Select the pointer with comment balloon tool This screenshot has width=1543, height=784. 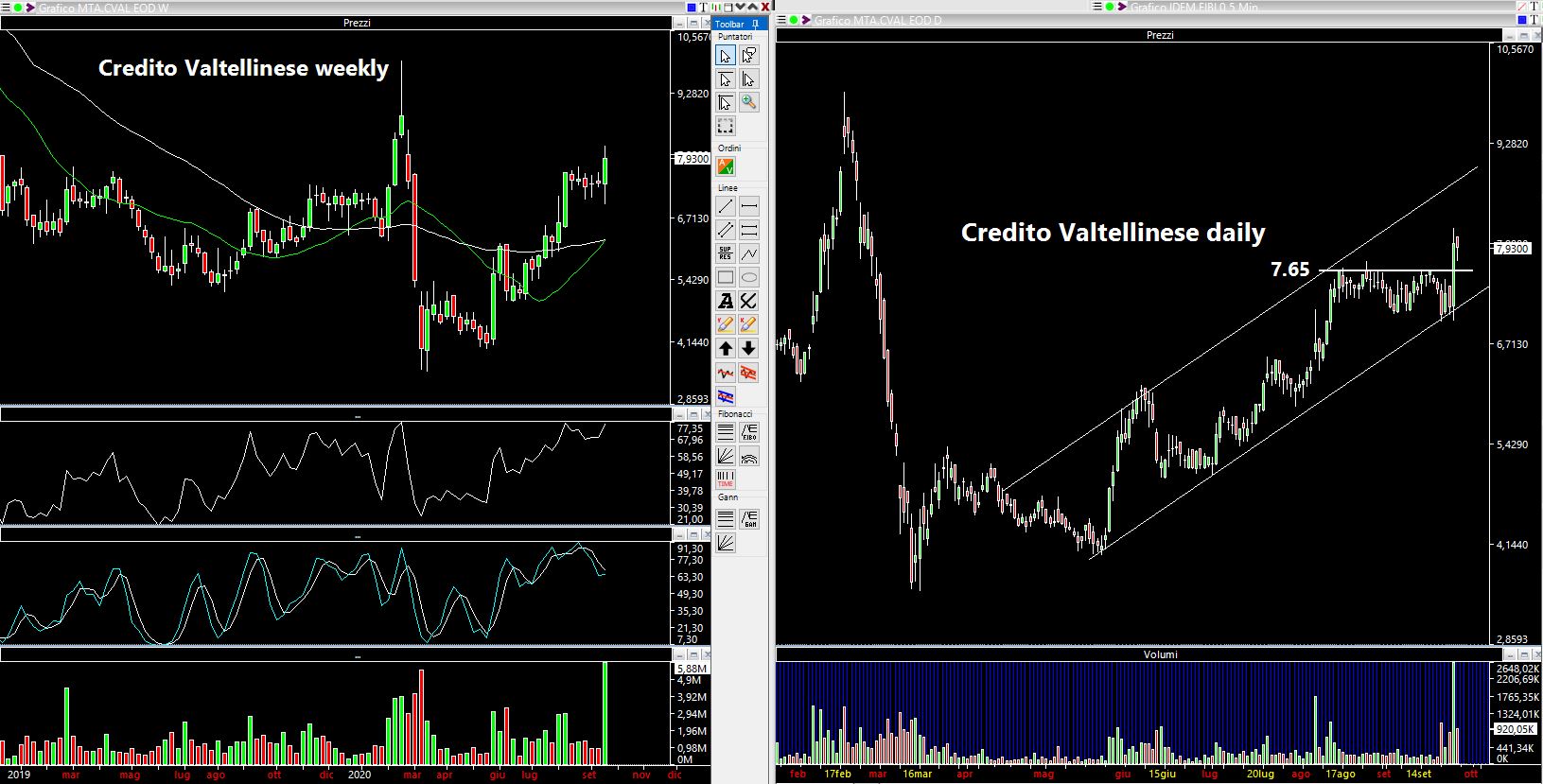click(748, 56)
